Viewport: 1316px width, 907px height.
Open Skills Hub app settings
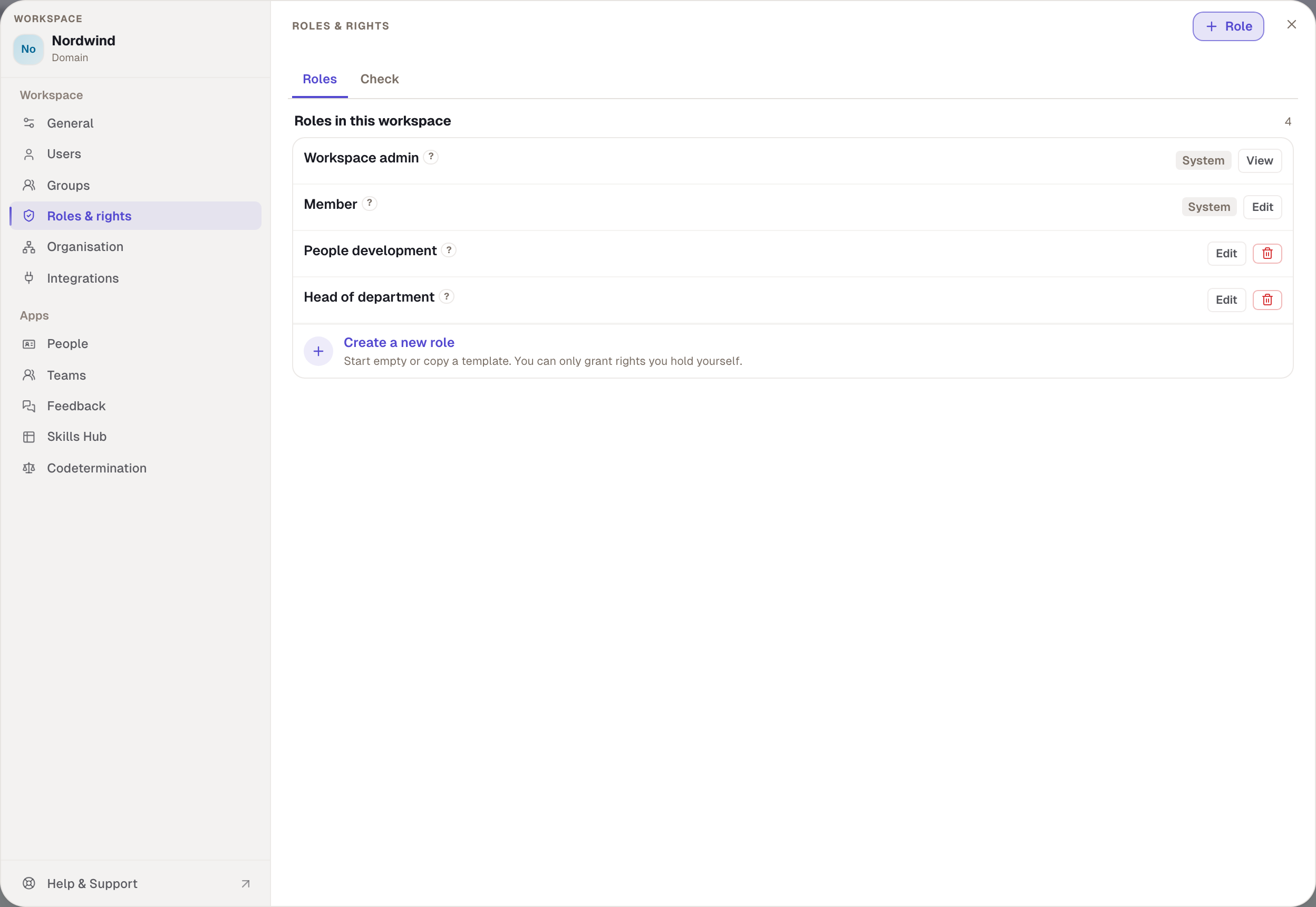click(x=135, y=437)
